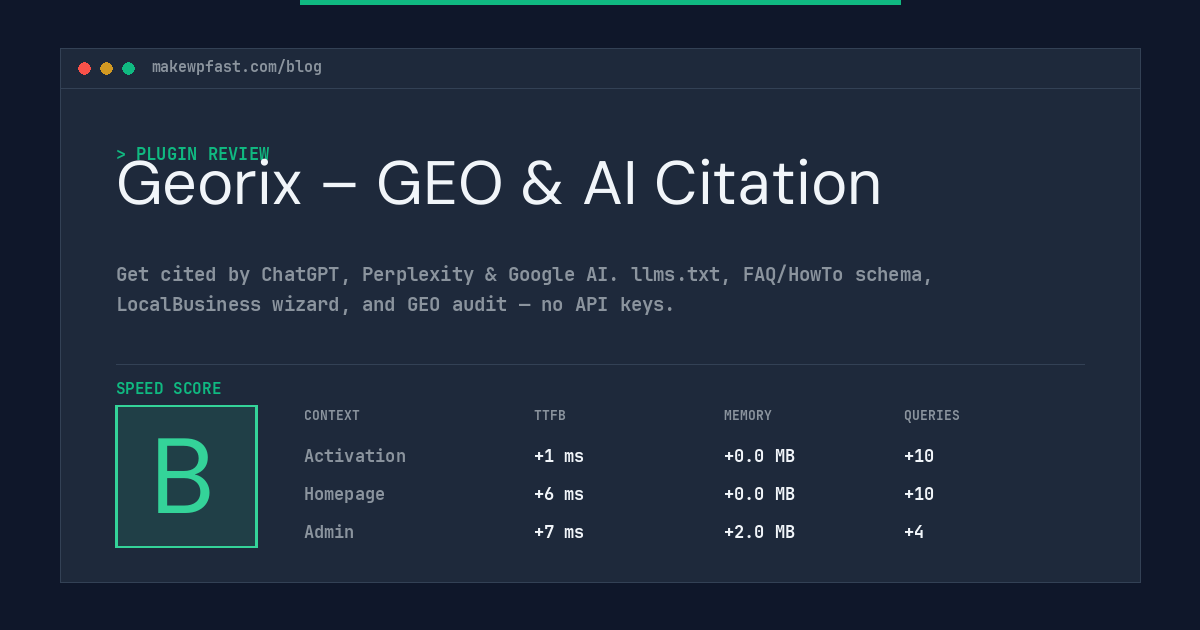Click Activation memory value '+0.0 MB'

click(759, 456)
